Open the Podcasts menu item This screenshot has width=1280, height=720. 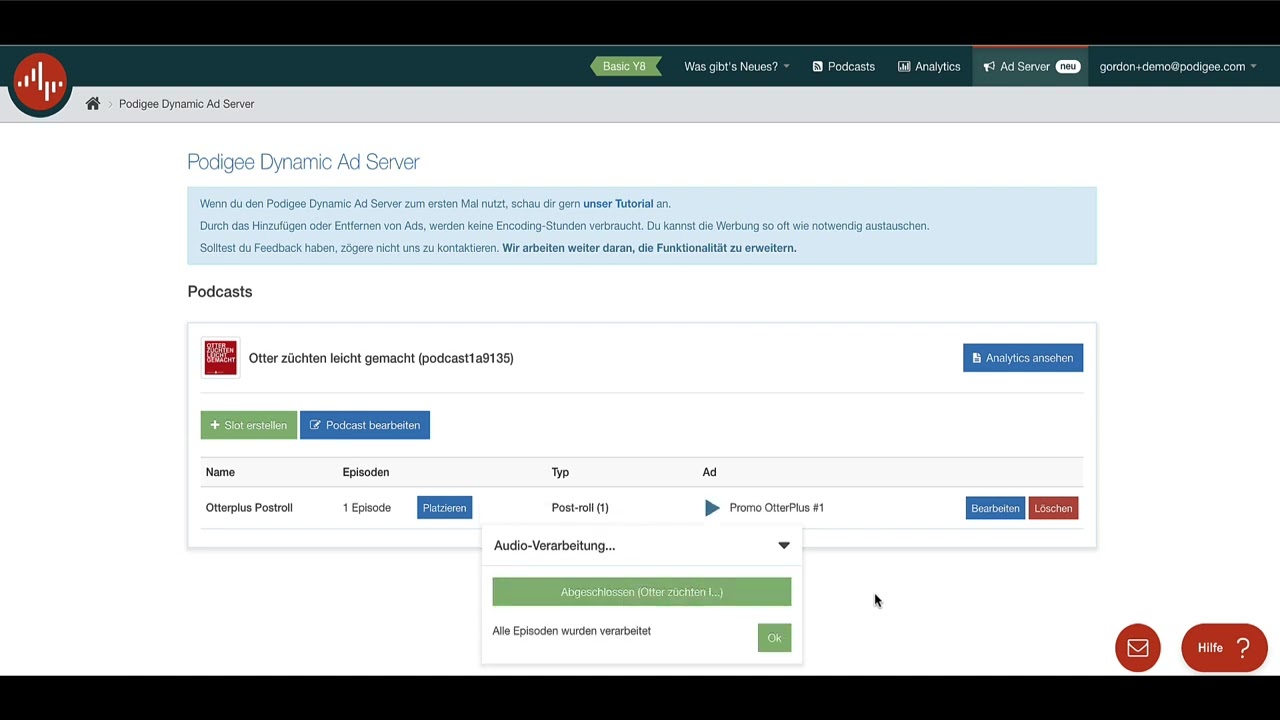click(x=843, y=67)
